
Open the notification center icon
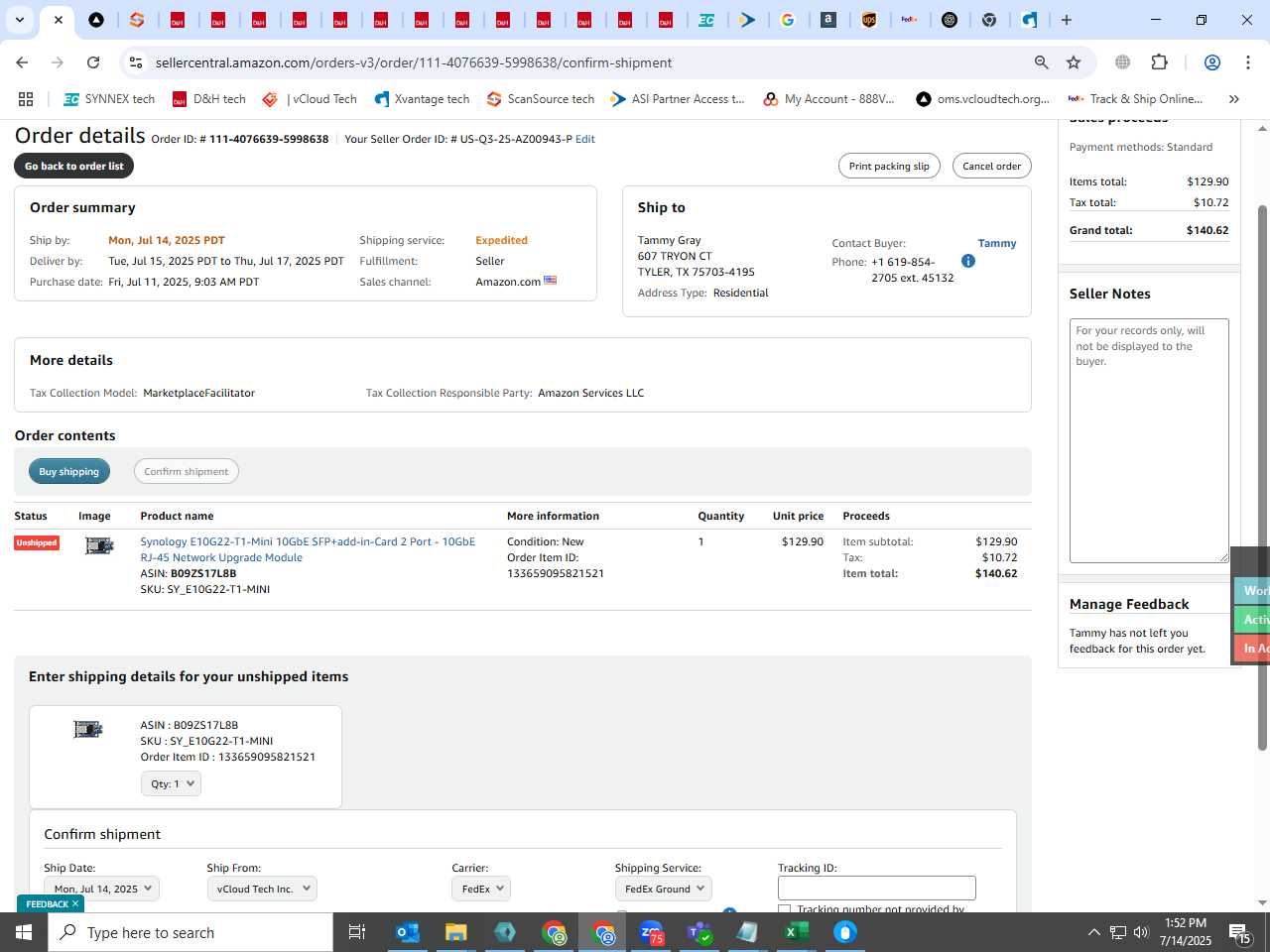coord(1239,932)
